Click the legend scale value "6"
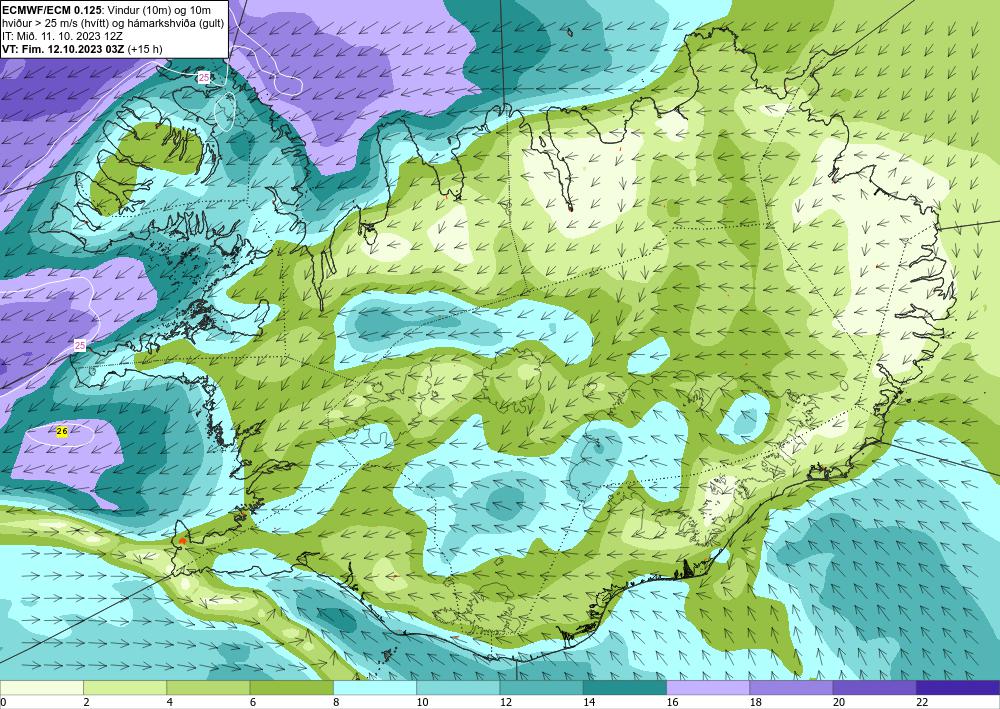1000x709 pixels. click(x=253, y=702)
